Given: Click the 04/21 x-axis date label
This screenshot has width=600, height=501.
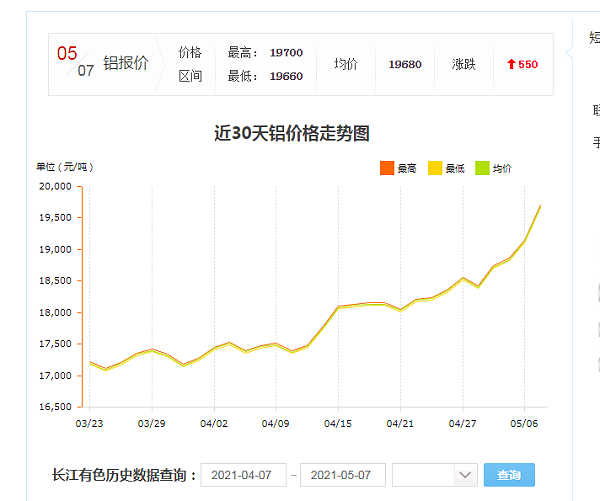Looking at the screenshot, I should point(400,423).
